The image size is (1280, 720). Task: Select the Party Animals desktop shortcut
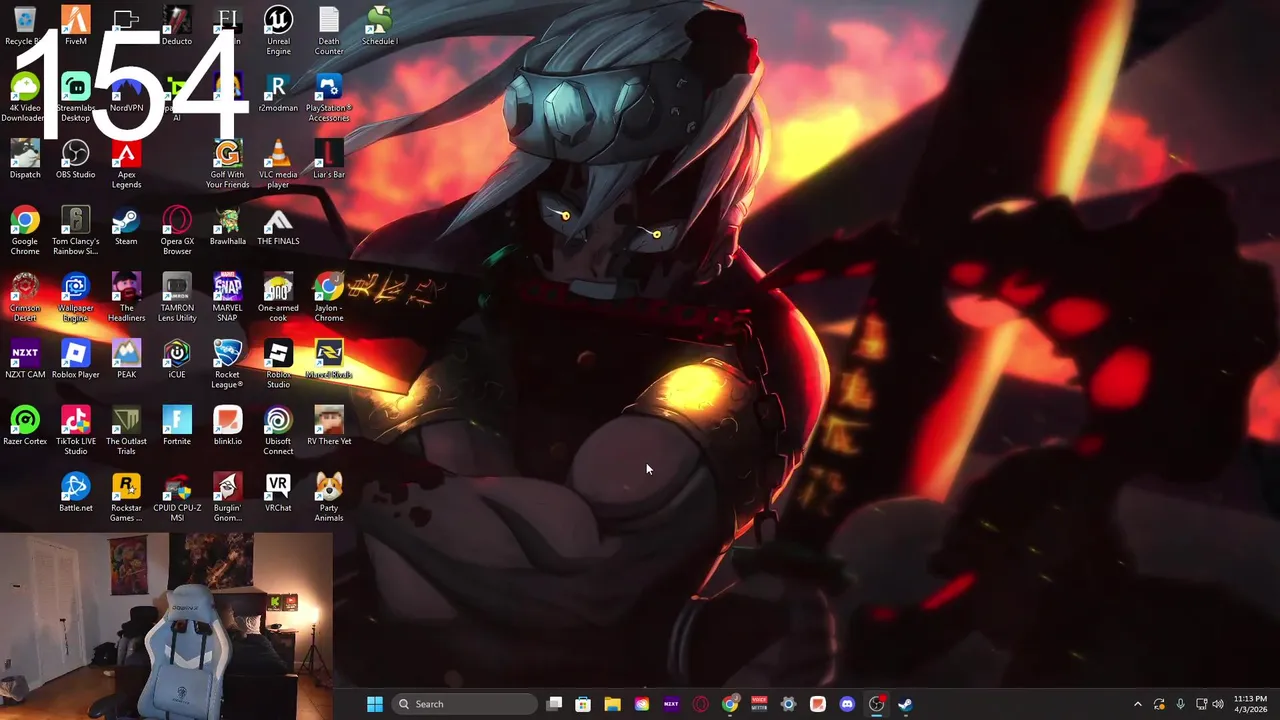point(329,498)
